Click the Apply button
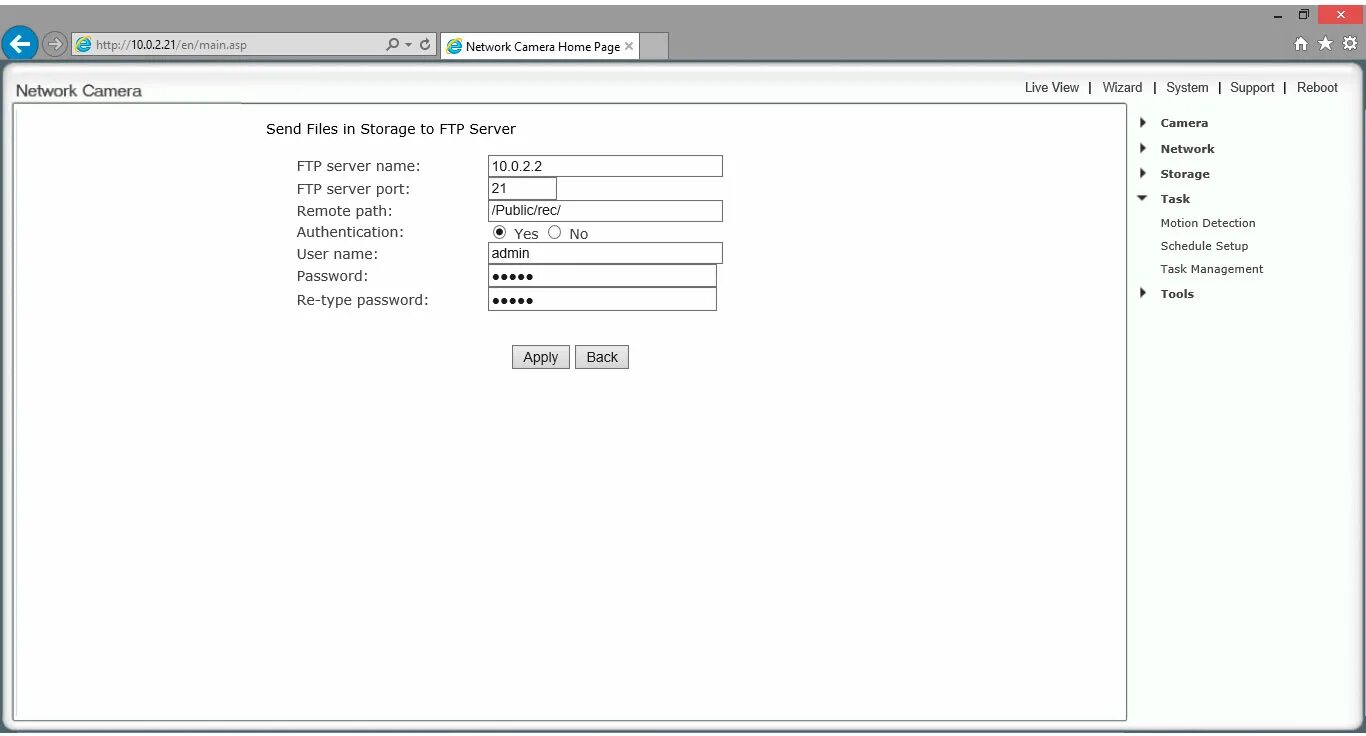This screenshot has width=1366, height=736. tap(541, 357)
